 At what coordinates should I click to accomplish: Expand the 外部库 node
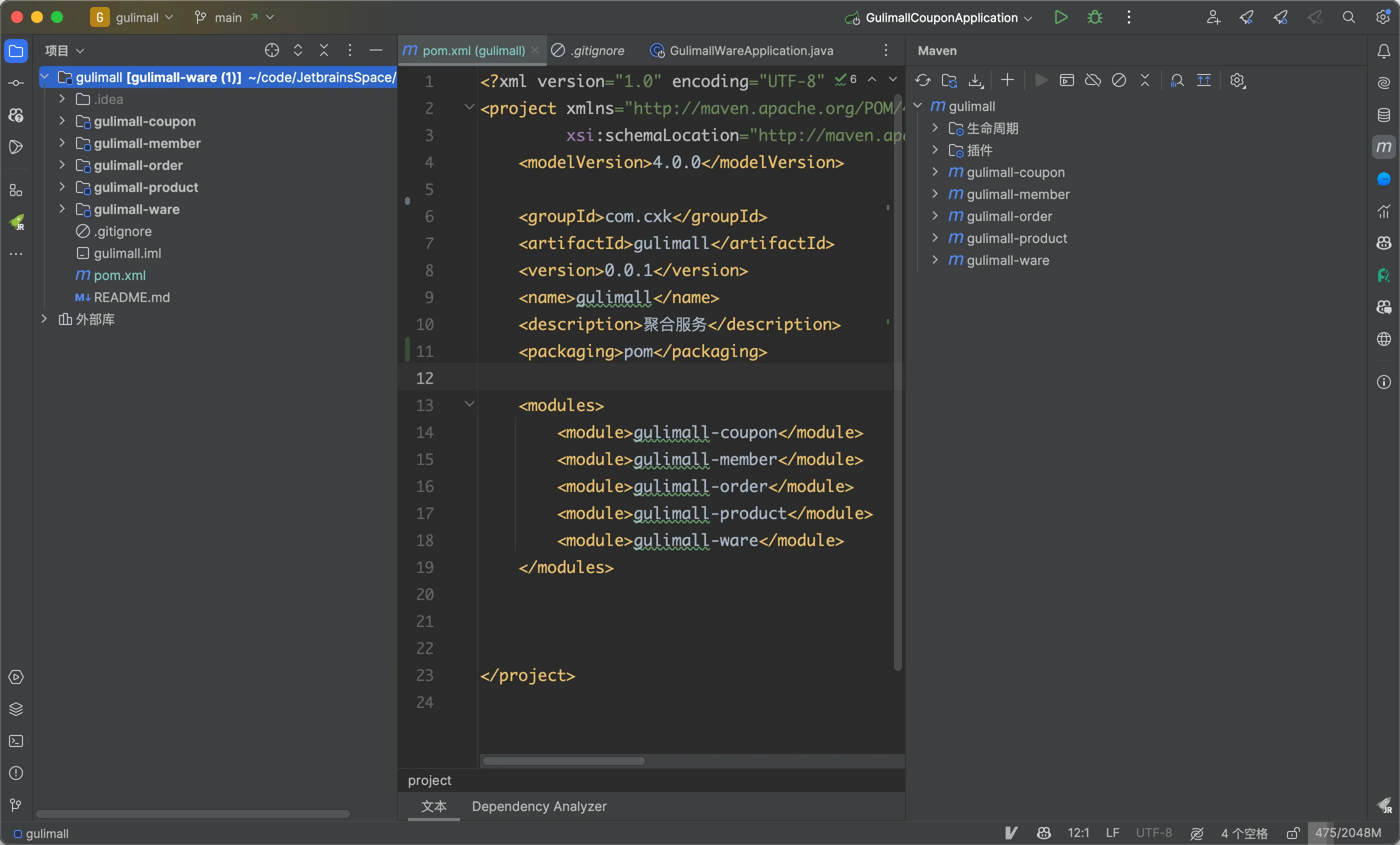(x=44, y=319)
